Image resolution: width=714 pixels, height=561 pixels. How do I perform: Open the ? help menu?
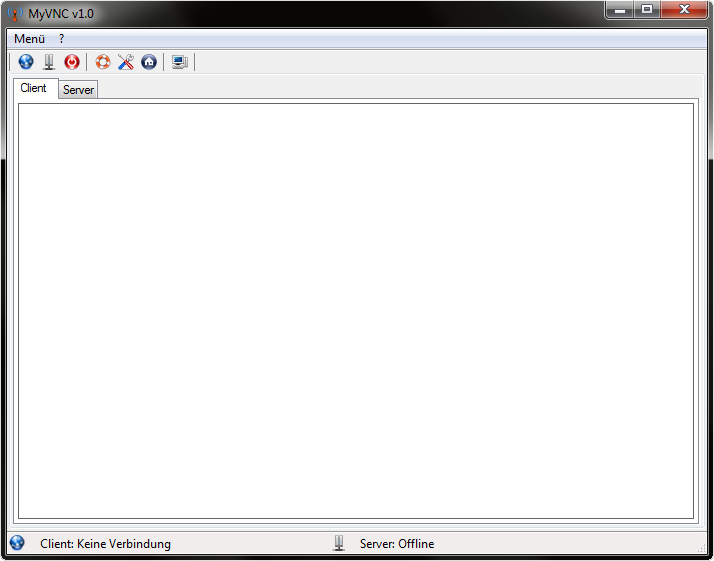pos(61,39)
